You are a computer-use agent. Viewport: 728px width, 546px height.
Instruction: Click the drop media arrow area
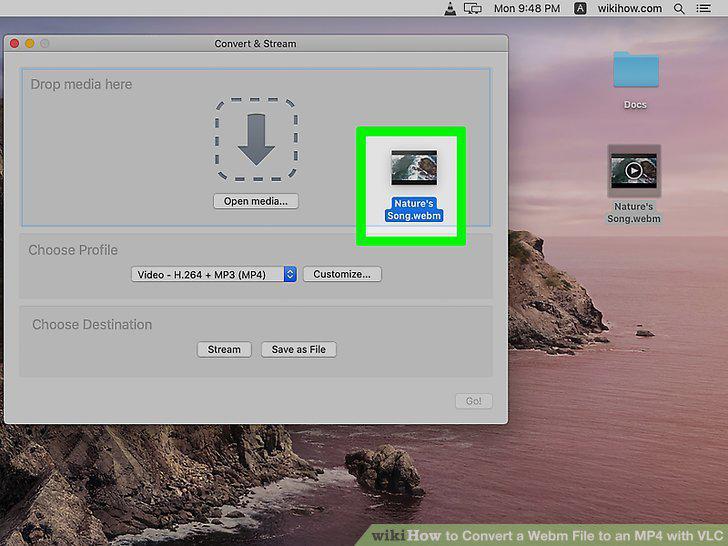[256, 139]
